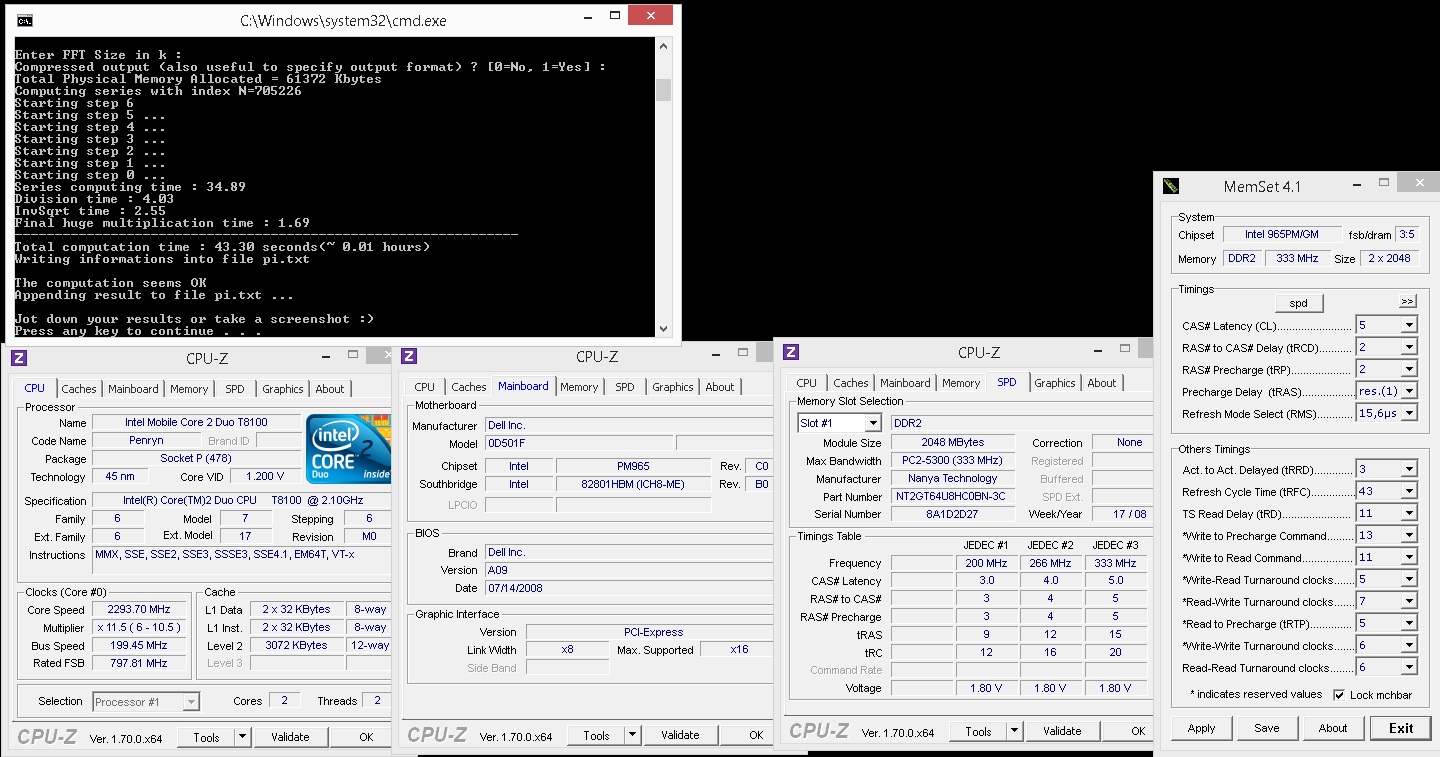Open the RAS# to CAS# Delay (tRCD) dropdown
1440x757 pixels.
(x=1408, y=347)
